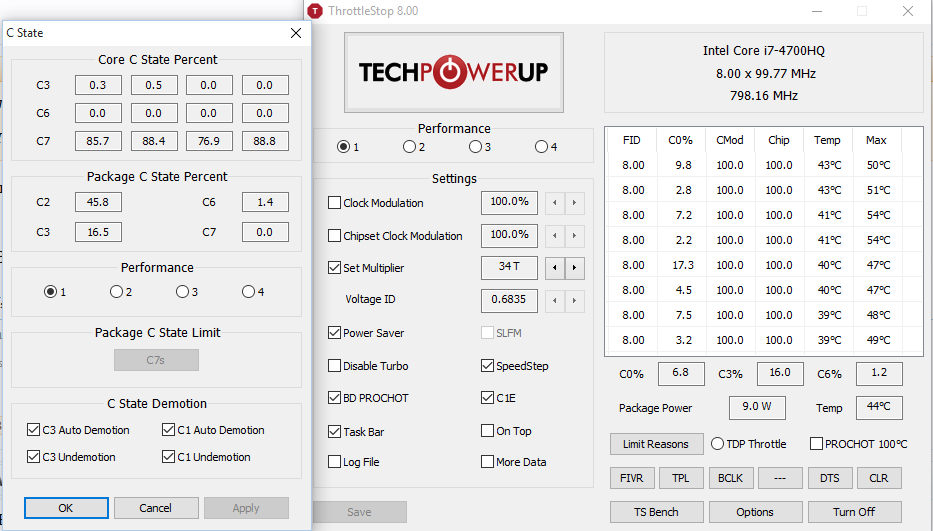The height and width of the screenshot is (531, 933).
Task: Select performance profile 4 in ThrottleStop main window
Action: (541, 146)
